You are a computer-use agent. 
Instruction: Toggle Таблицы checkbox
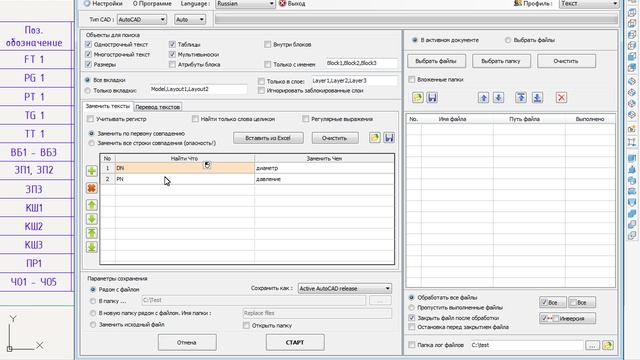click(x=172, y=44)
